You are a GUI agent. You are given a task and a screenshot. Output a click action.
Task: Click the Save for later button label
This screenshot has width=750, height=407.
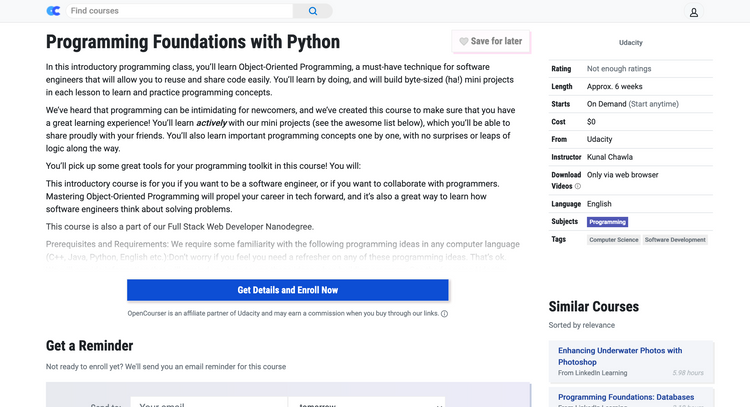tap(496, 42)
